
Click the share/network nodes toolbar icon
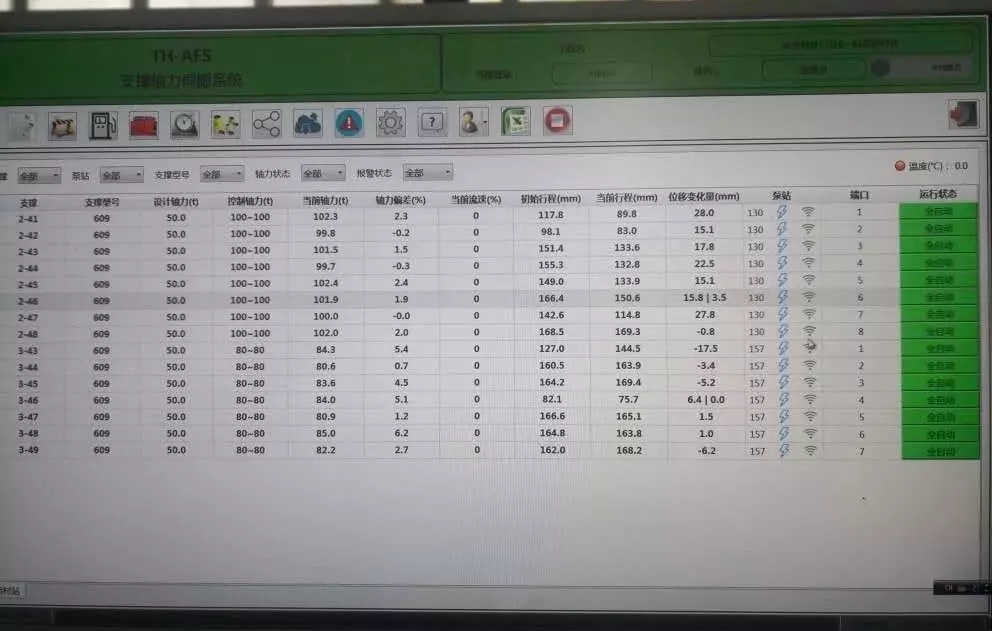[x=266, y=123]
